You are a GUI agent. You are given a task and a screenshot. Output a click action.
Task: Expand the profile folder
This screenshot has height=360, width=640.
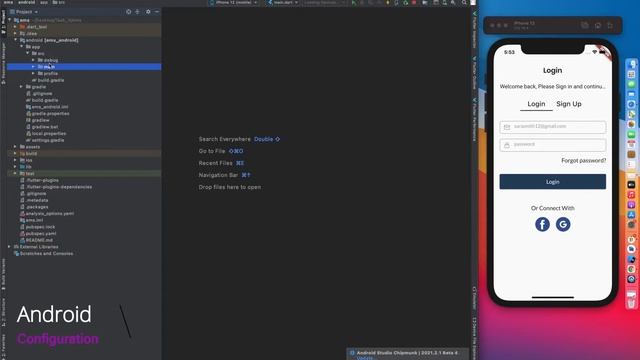(33, 73)
